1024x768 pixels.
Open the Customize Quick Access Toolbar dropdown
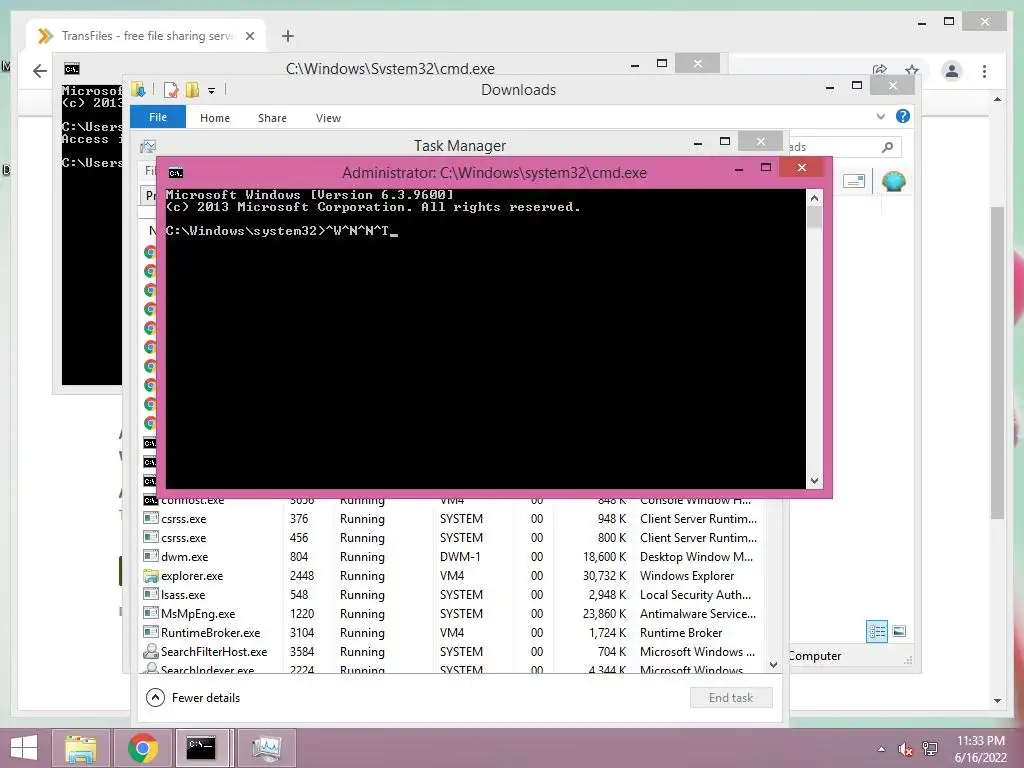click(x=212, y=91)
